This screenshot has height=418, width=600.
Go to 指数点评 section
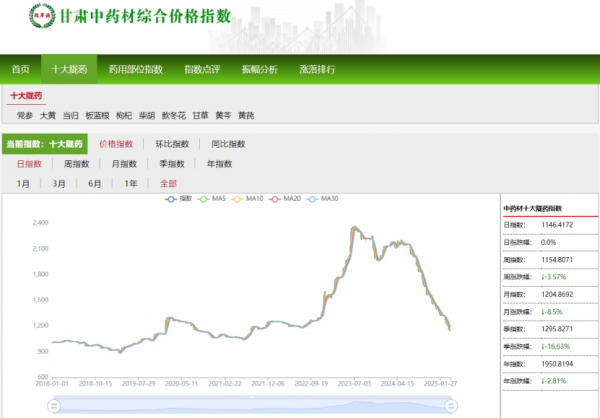(201, 70)
